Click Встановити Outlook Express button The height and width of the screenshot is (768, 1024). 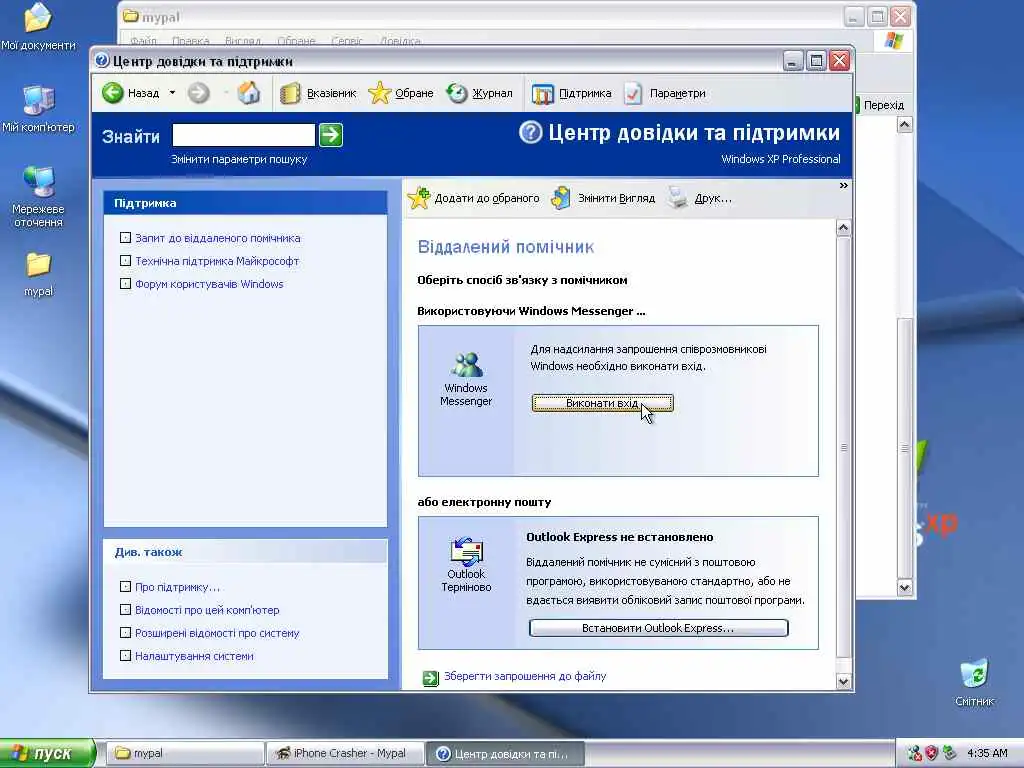tap(658, 628)
